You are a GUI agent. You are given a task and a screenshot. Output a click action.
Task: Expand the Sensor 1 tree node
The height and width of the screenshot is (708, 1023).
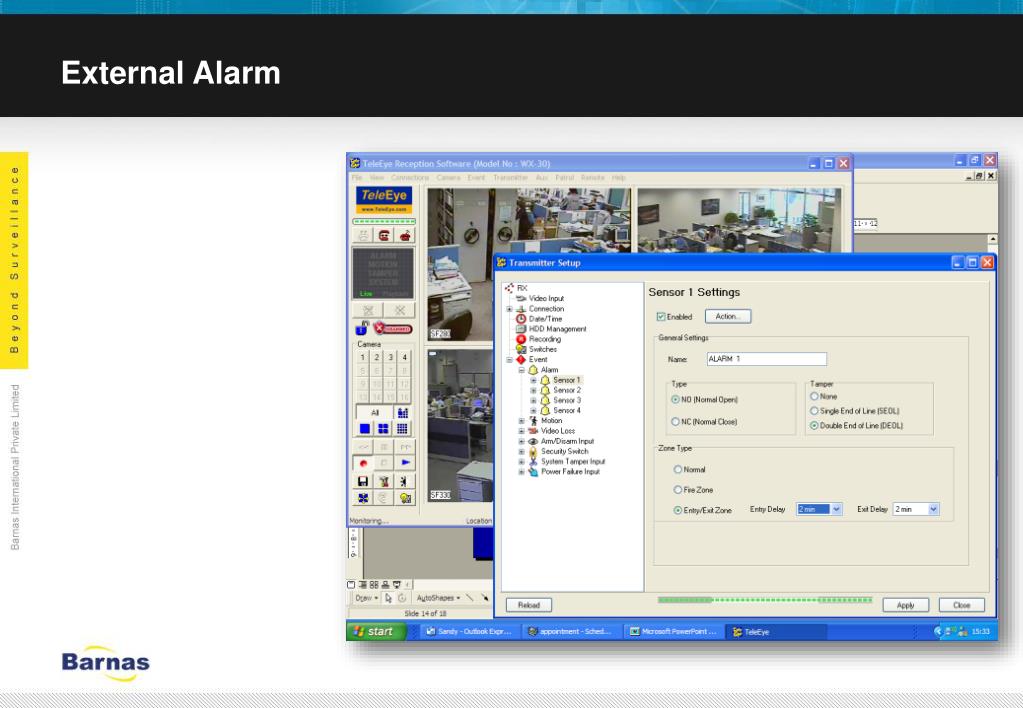pos(533,380)
